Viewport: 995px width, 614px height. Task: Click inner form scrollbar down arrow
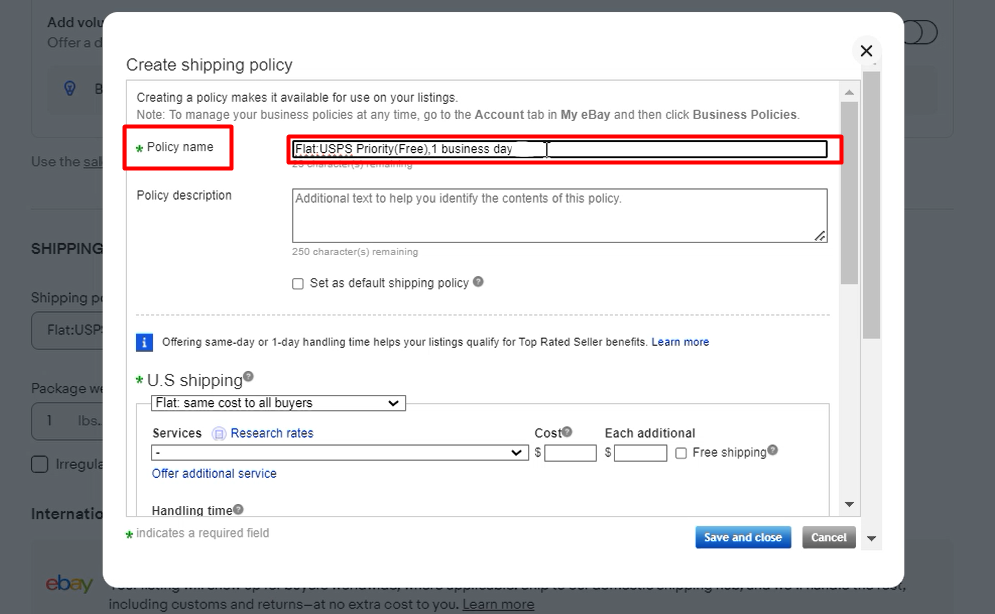(x=849, y=504)
